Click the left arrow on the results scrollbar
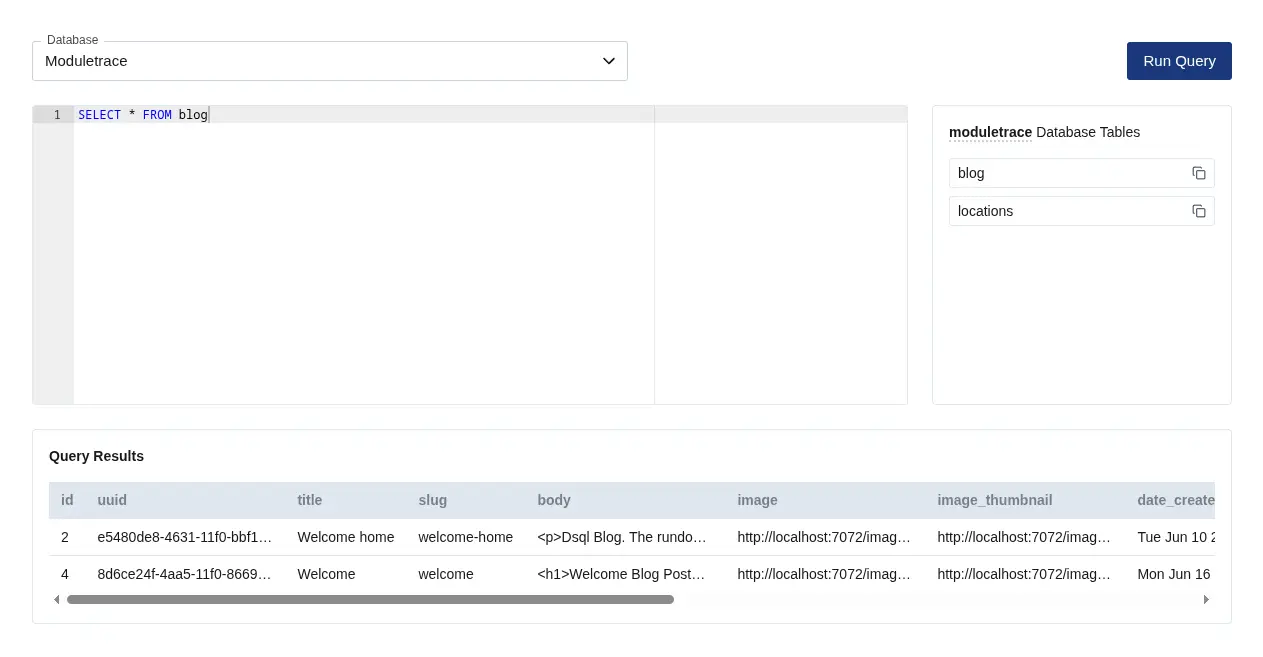This screenshot has height=657, width=1263. [57, 599]
